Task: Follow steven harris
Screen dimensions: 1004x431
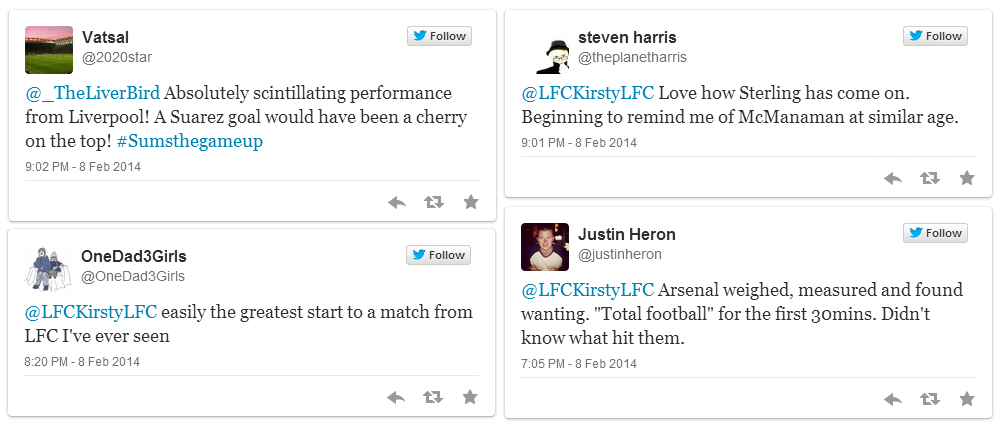Action: [x=935, y=36]
